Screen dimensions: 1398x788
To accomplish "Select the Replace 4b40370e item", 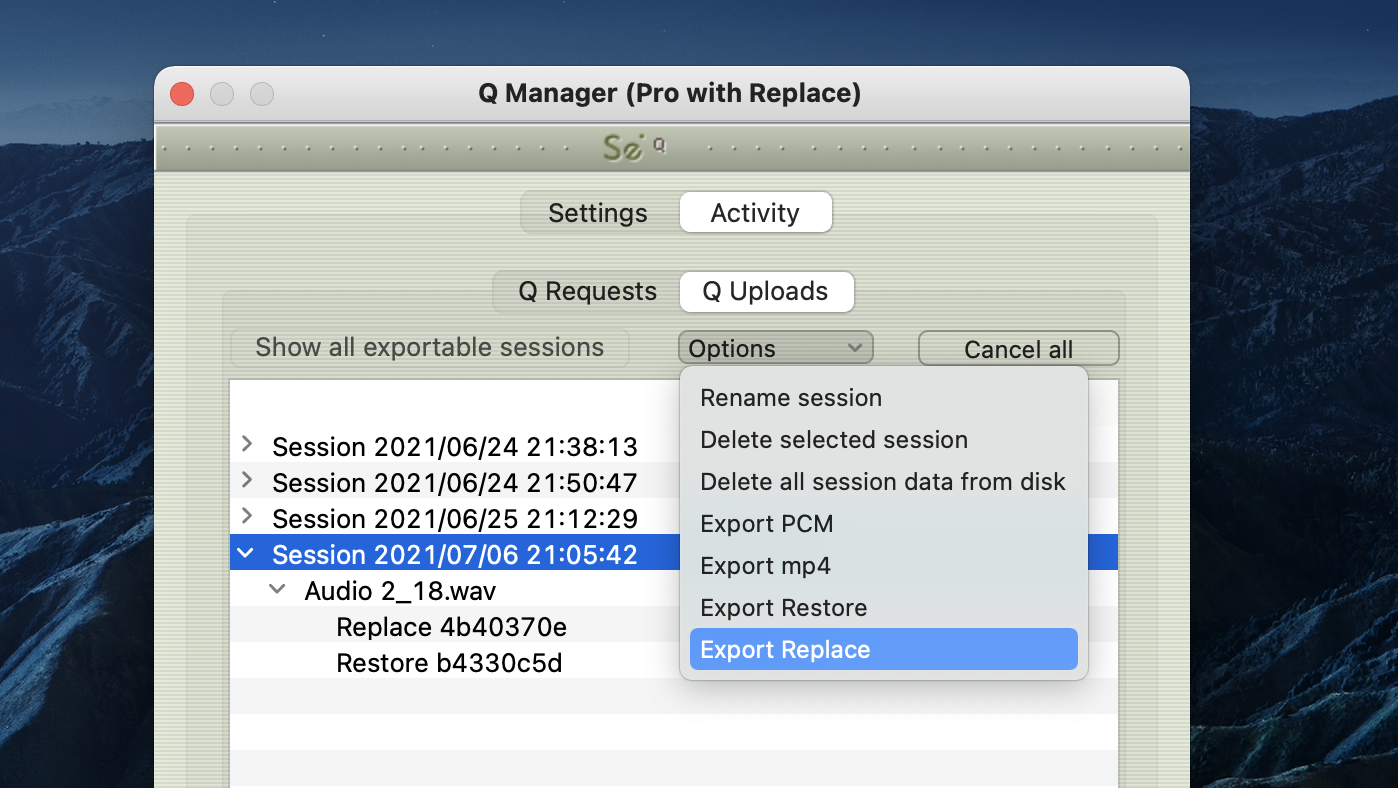I will pos(451,627).
